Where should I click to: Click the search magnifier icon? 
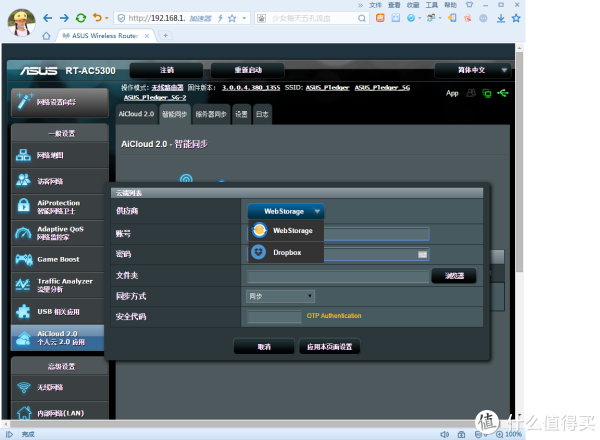tap(362, 18)
